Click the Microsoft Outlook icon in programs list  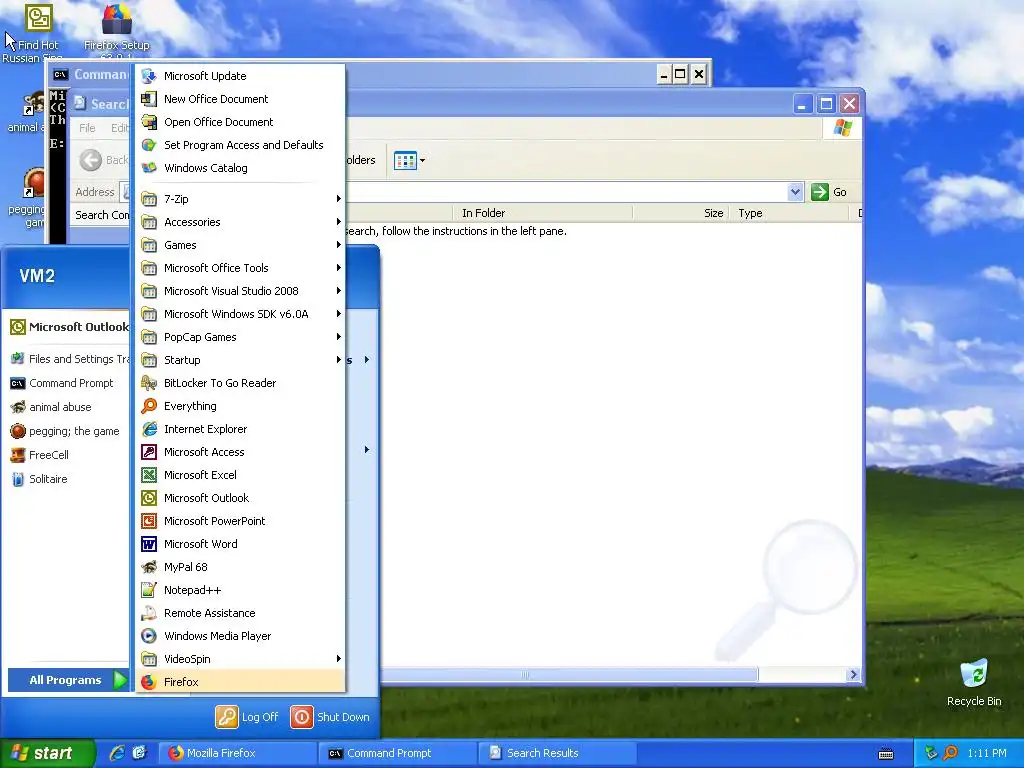[x=149, y=498]
